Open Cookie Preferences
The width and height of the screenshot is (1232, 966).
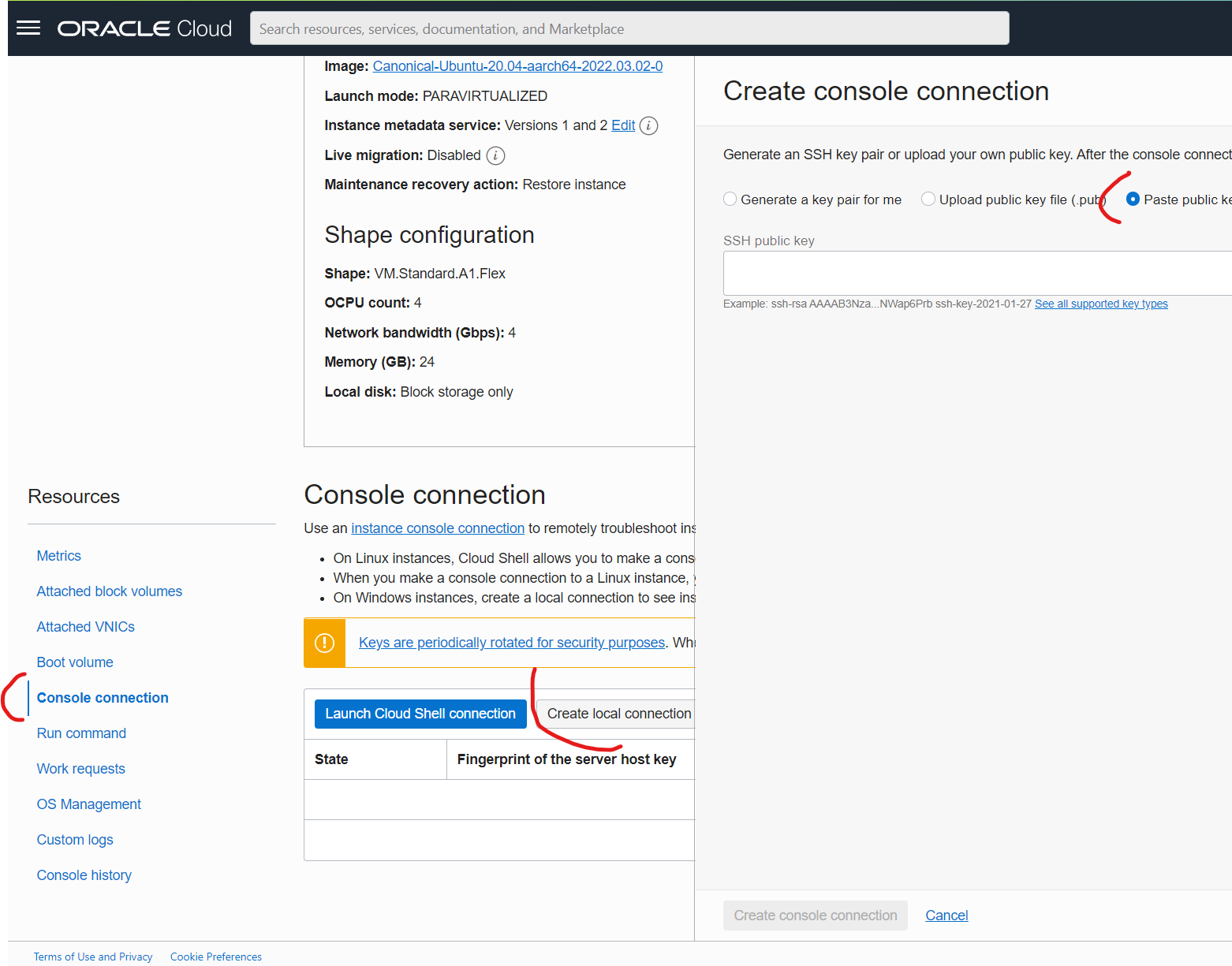[x=216, y=957]
